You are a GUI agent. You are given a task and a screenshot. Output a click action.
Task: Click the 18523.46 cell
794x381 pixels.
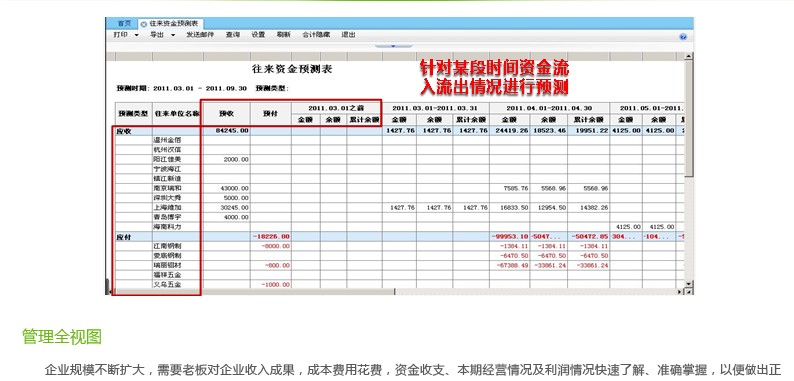coord(549,130)
